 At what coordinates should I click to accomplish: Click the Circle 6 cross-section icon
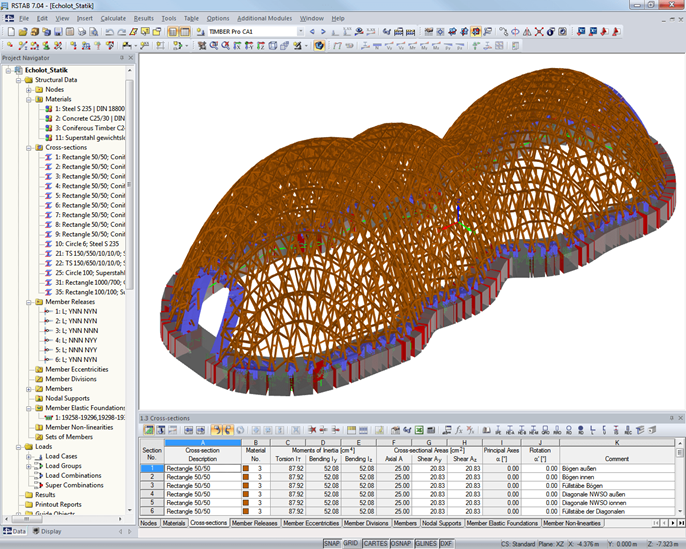[x=48, y=243]
